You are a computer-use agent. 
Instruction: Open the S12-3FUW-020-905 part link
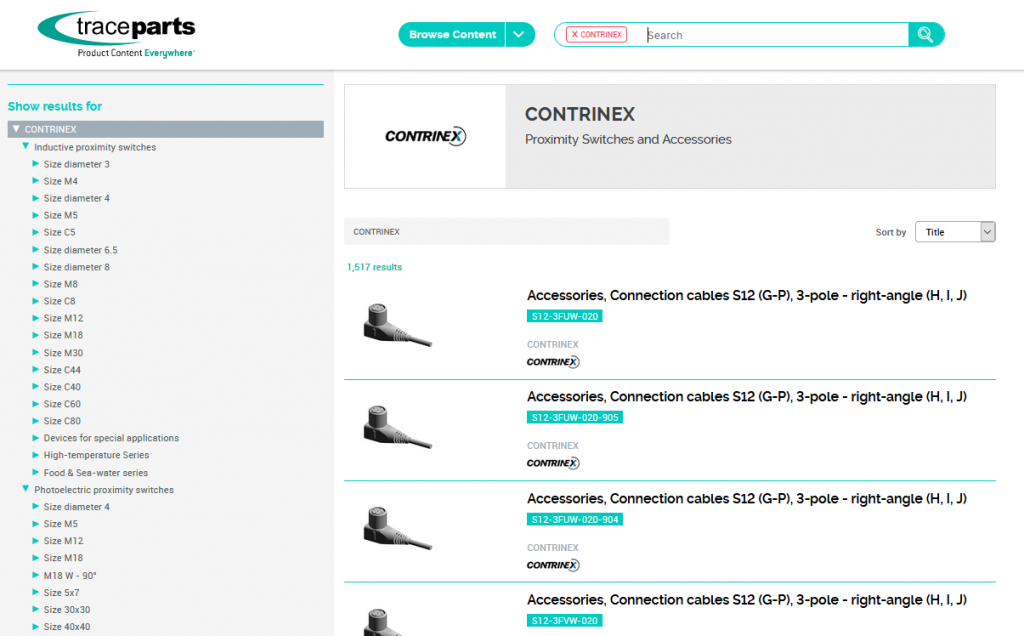coord(574,417)
